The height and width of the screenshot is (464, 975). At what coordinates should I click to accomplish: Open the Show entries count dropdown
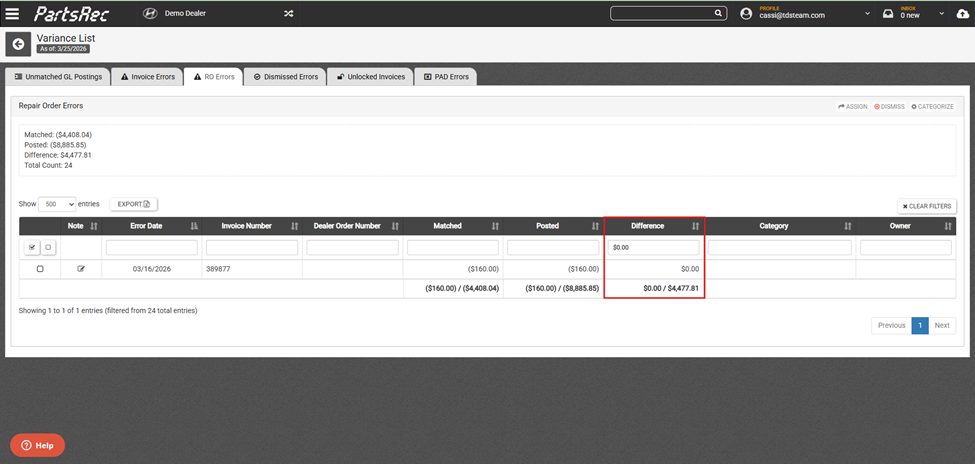[x=57, y=204]
